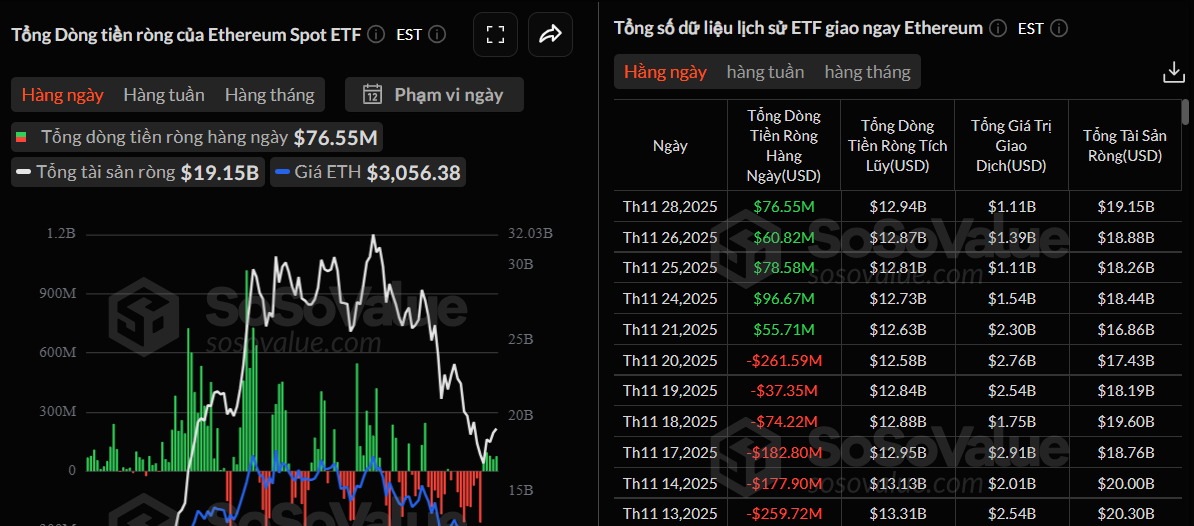Image resolution: width=1194 pixels, height=526 pixels.
Task: Select the Th11 28,2025 date cell
Action: pyautogui.click(x=670, y=206)
